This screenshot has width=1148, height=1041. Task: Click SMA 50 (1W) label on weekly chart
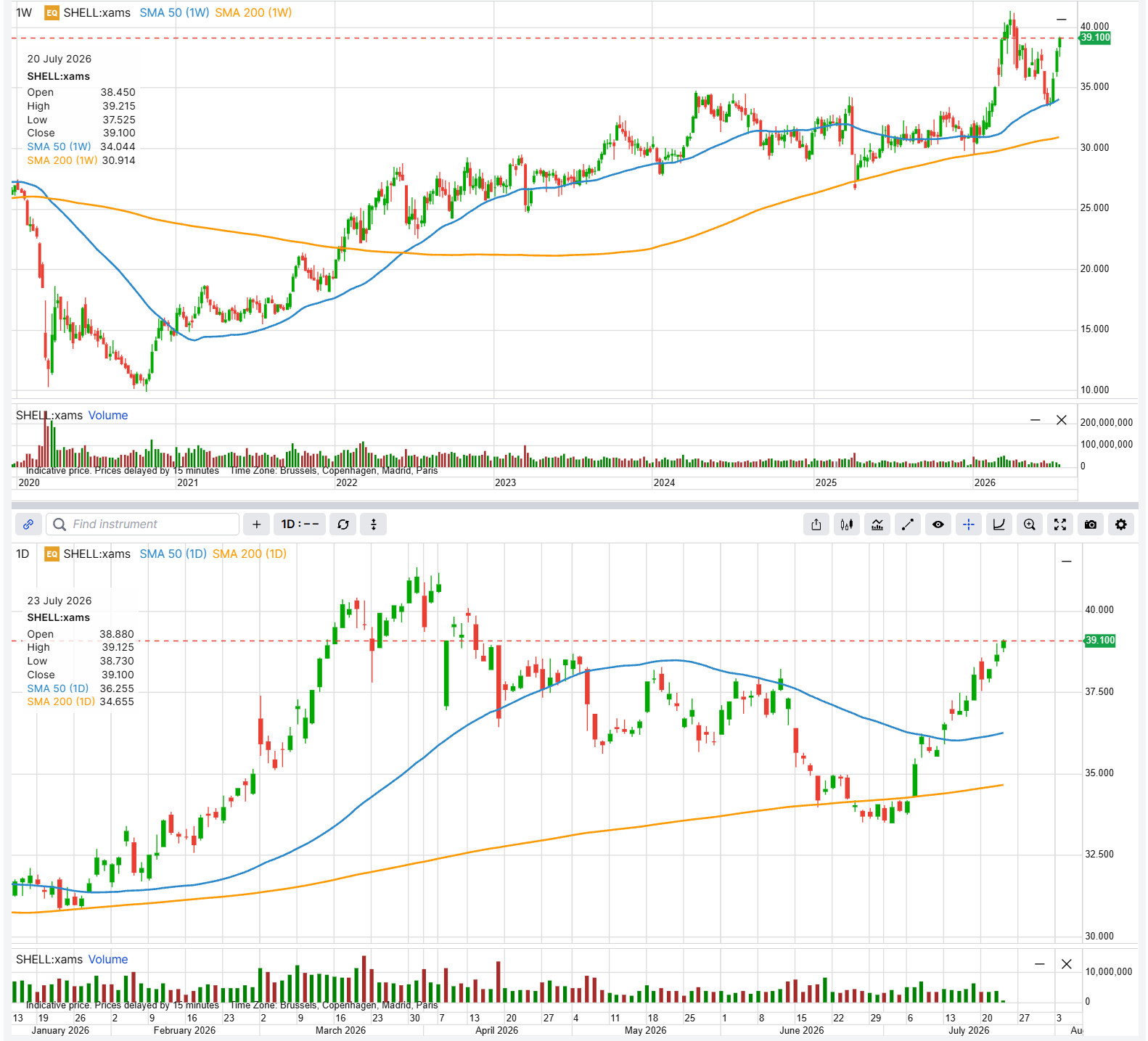[x=174, y=12]
